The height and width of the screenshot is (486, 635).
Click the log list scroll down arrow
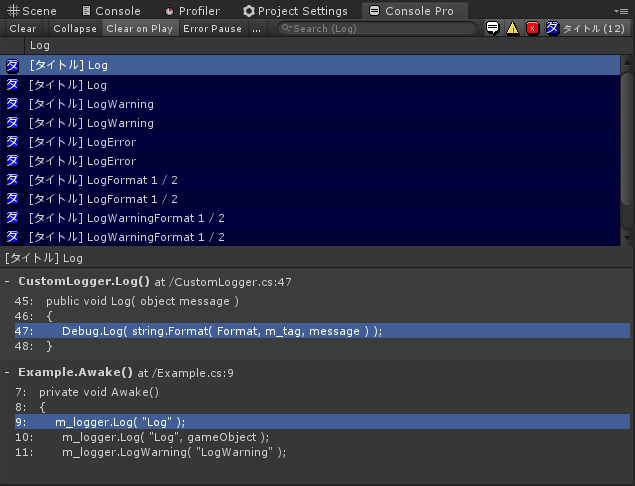pyautogui.click(x=627, y=239)
